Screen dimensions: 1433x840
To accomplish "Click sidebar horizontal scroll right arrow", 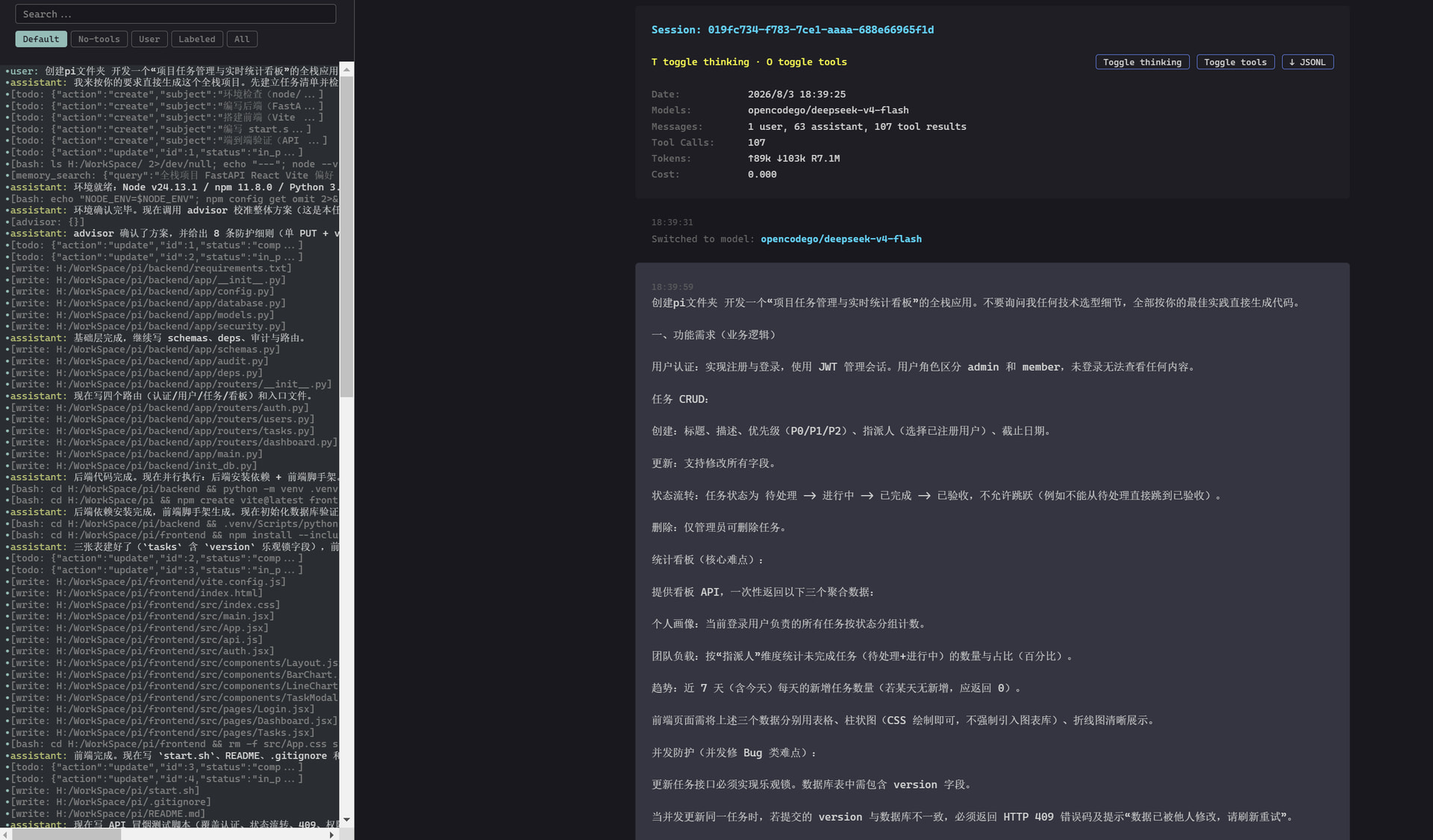I will (332, 835).
